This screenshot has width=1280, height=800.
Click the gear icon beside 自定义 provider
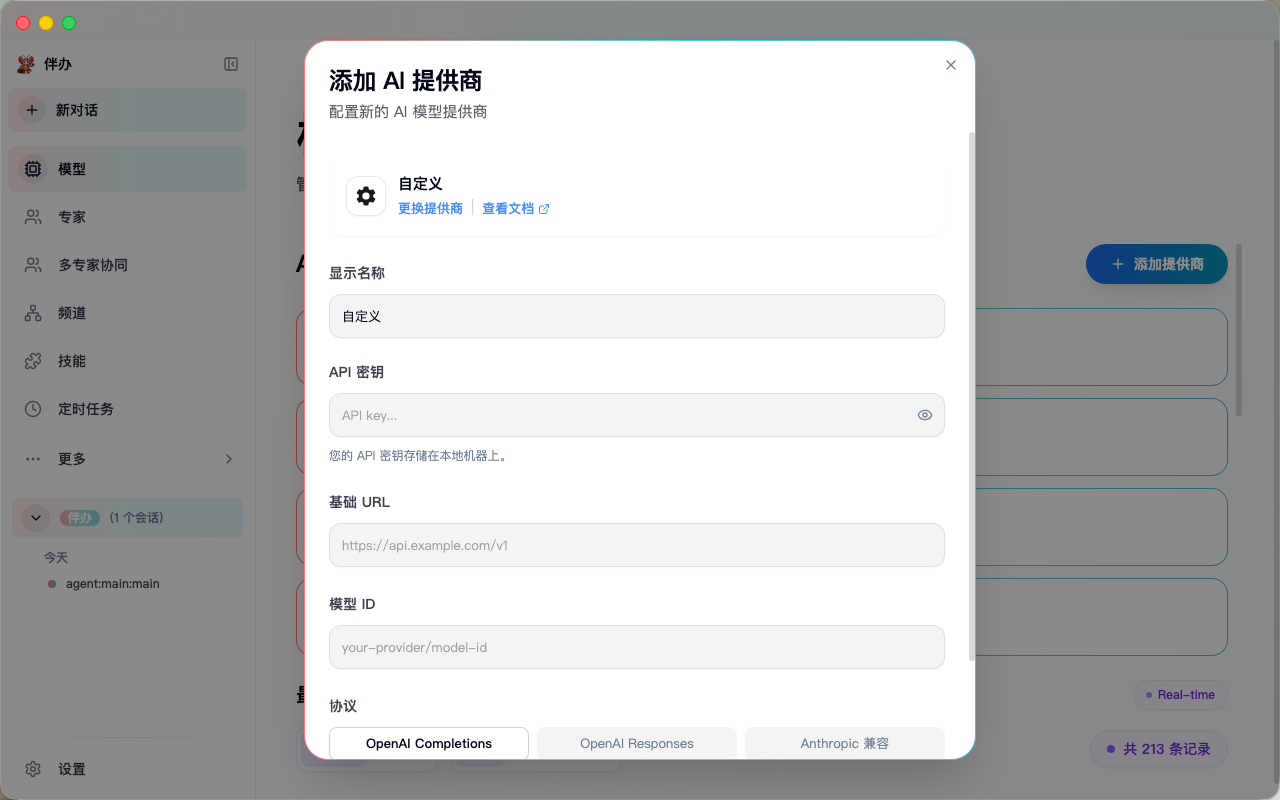click(x=365, y=196)
